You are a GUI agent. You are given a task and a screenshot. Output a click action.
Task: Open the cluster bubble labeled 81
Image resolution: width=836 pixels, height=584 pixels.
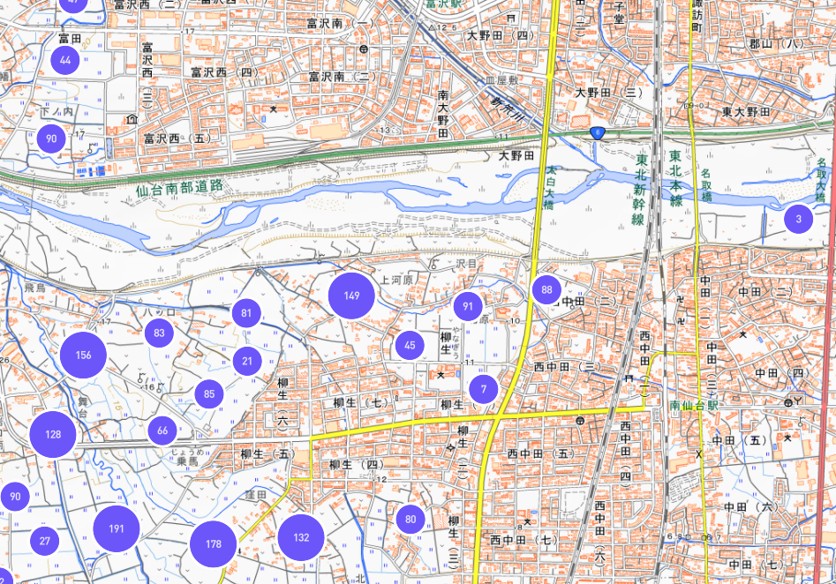click(x=246, y=313)
